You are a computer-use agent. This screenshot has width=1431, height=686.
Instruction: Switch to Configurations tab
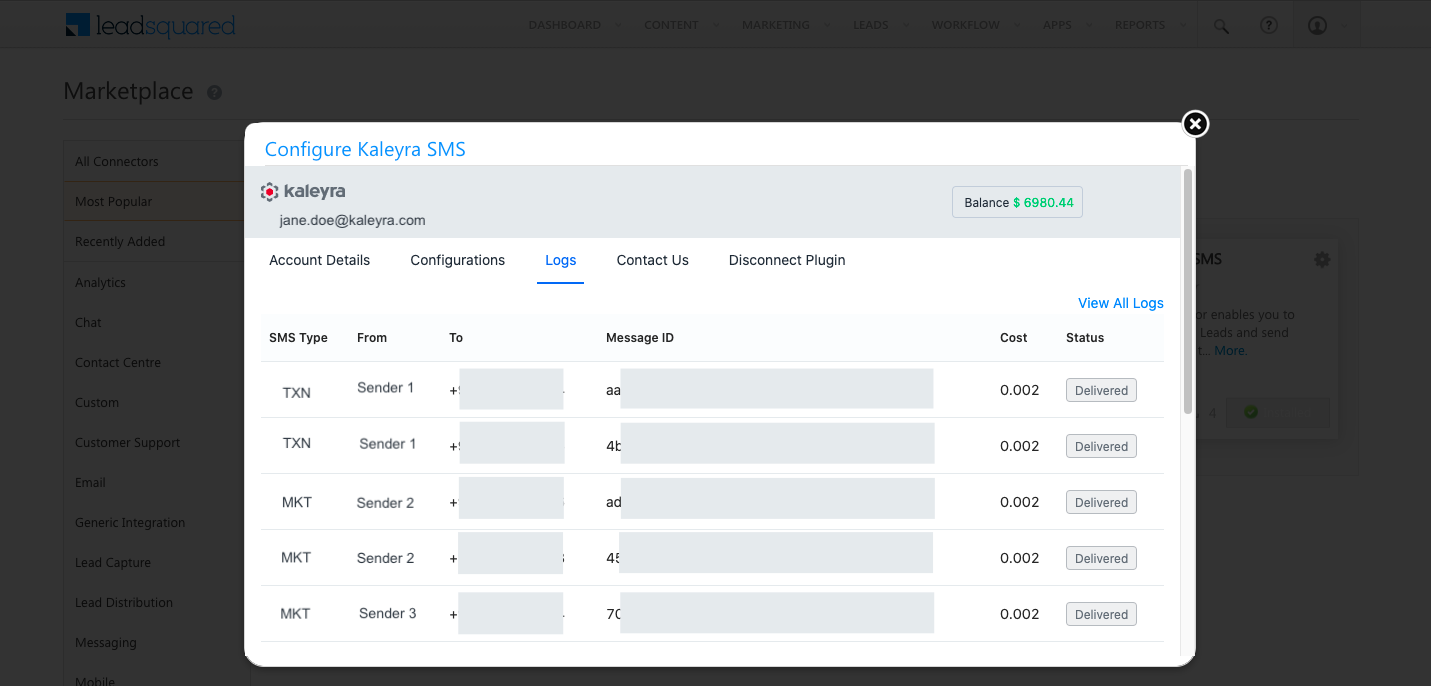pos(458,260)
